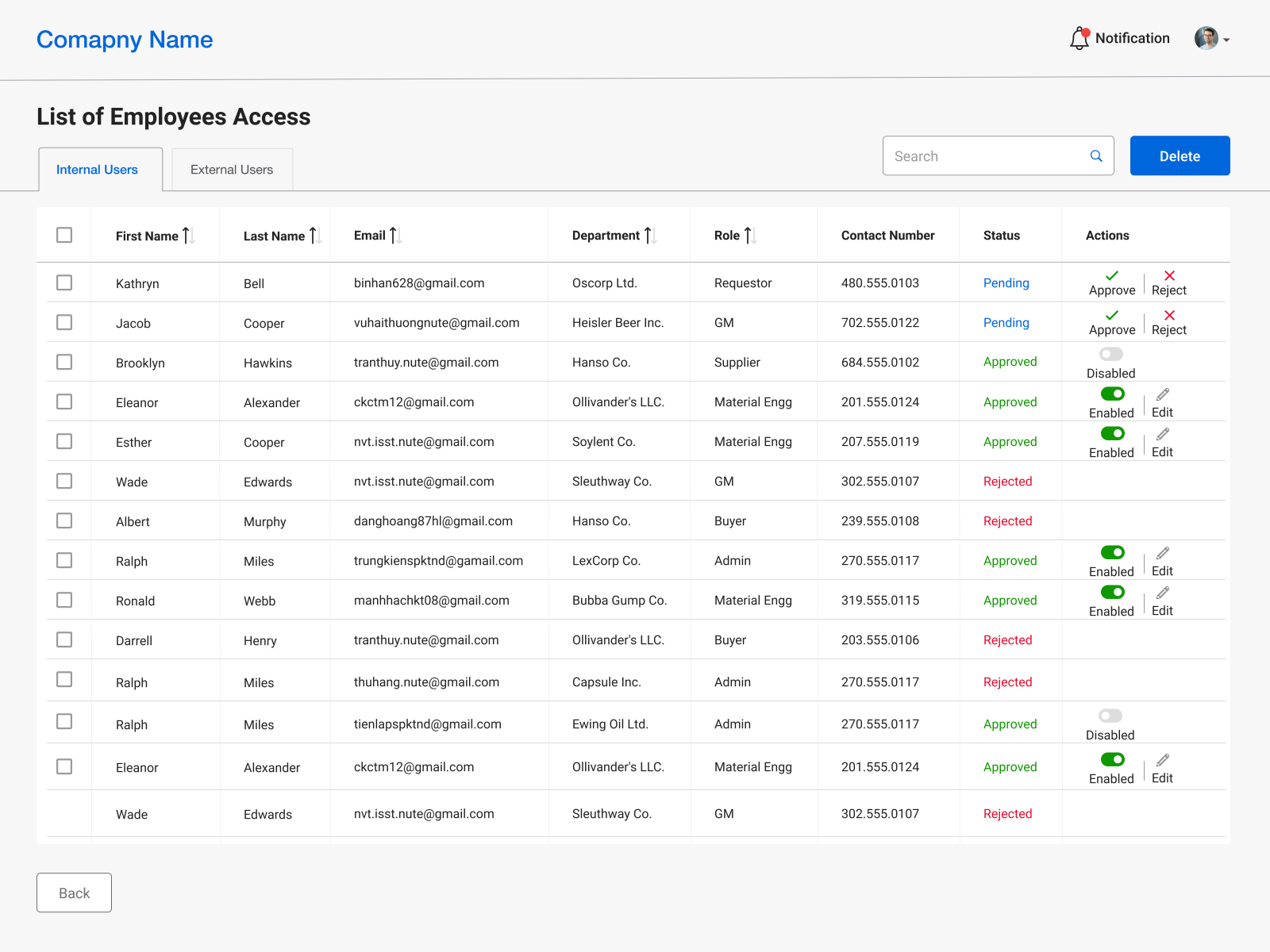Click the Back button
The width and height of the screenshot is (1270, 952).
click(x=74, y=892)
